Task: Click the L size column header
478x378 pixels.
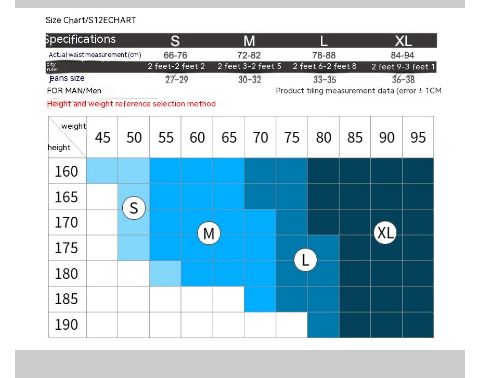Action: click(324, 41)
